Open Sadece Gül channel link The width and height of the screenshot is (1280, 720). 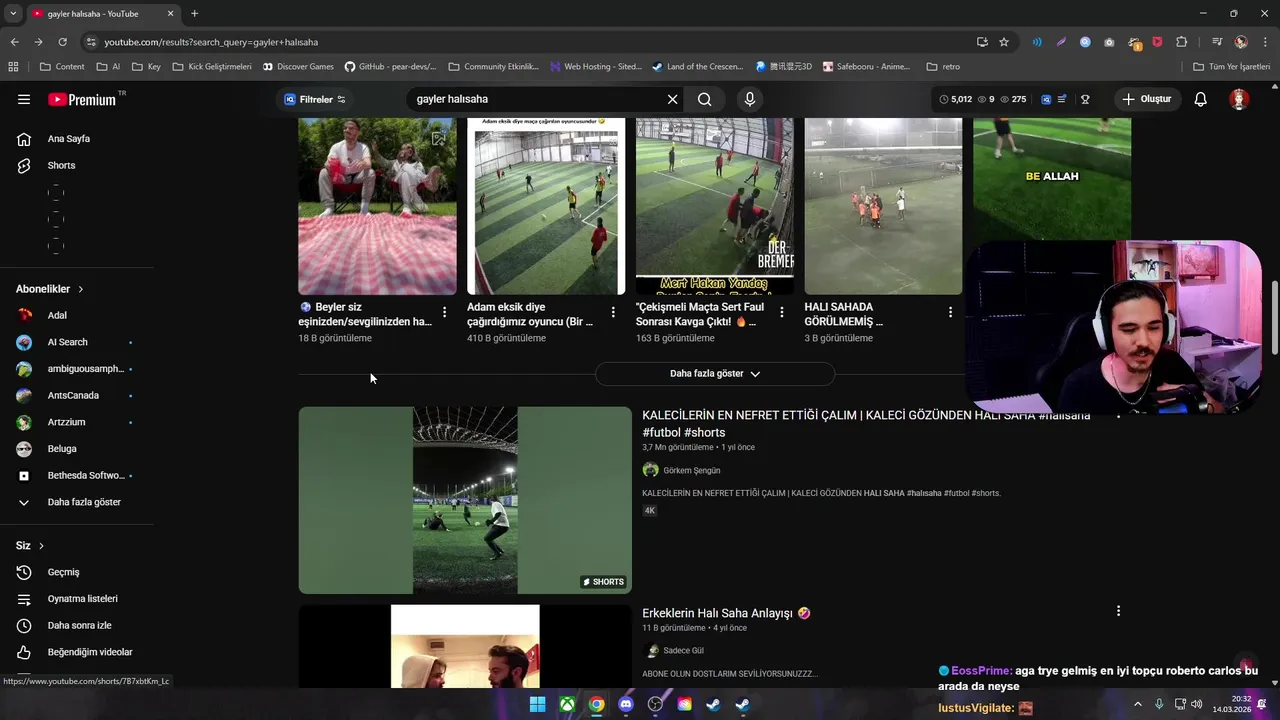click(x=683, y=651)
